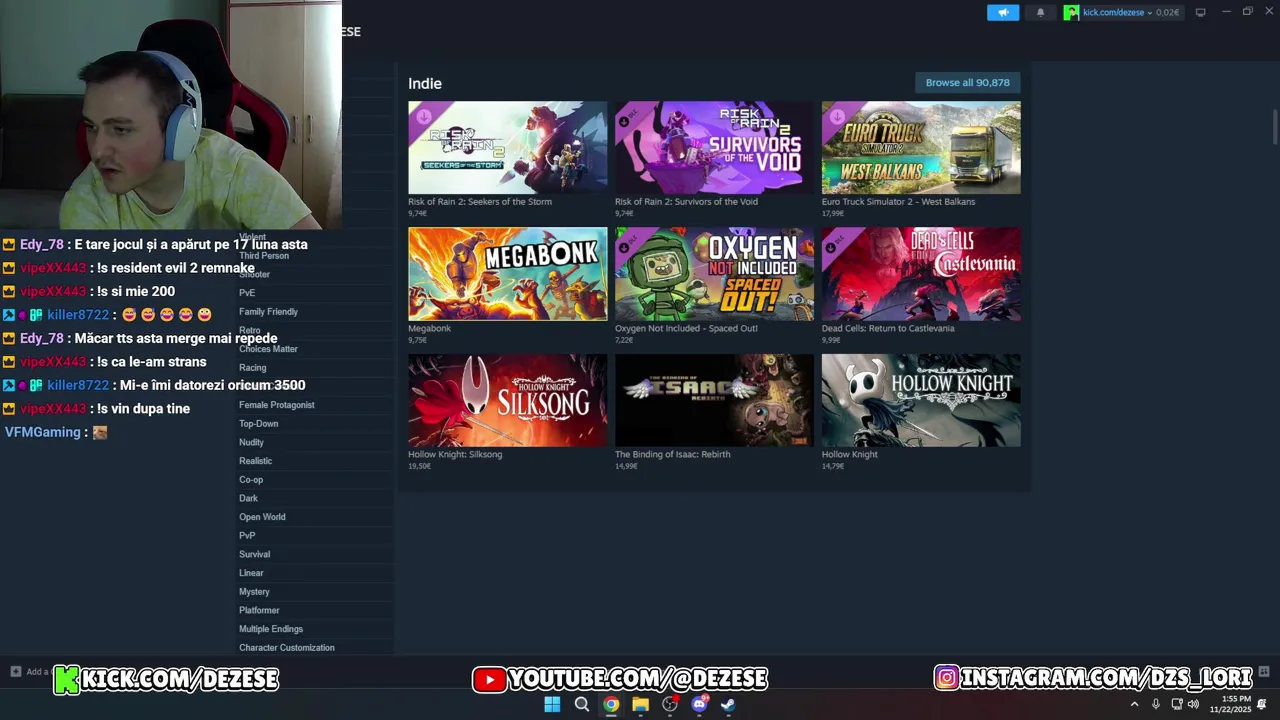Click the arrow badge on Euro Truck West Balkans
The image size is (1280, 720).
[x=838, y=116]
